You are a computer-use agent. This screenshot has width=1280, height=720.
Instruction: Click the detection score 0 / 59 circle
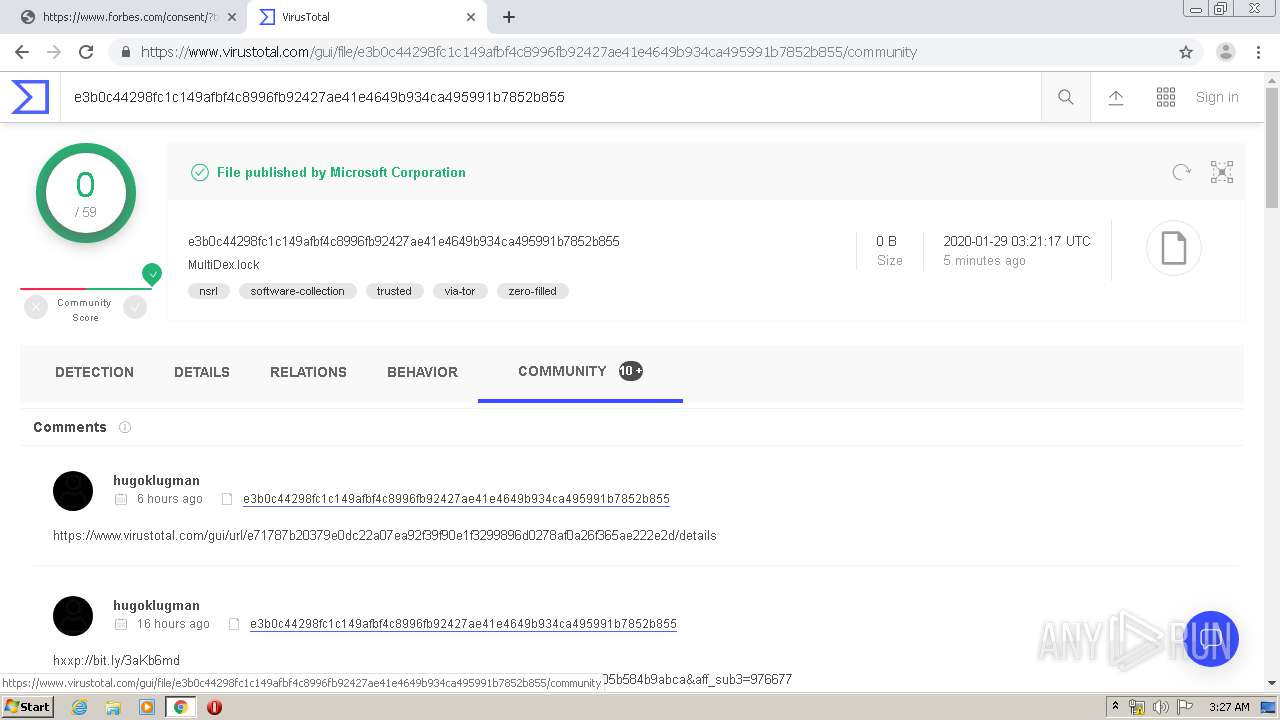86,193
